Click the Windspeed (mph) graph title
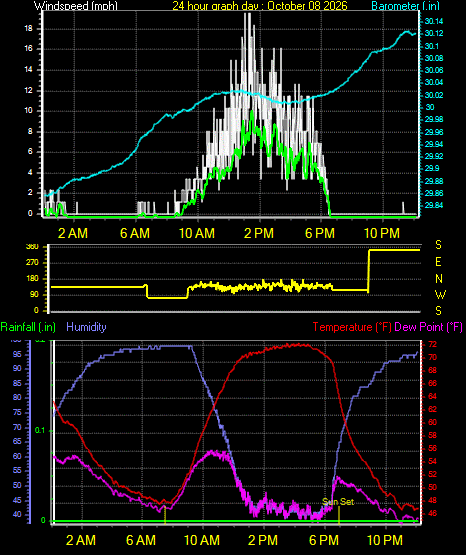This screenshot has width=466, height=555. 76,5
